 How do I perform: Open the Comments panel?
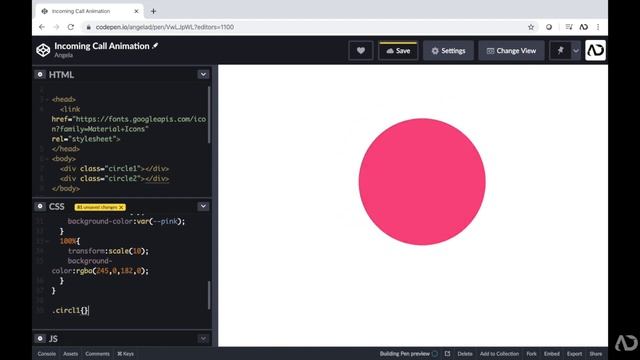97,354
